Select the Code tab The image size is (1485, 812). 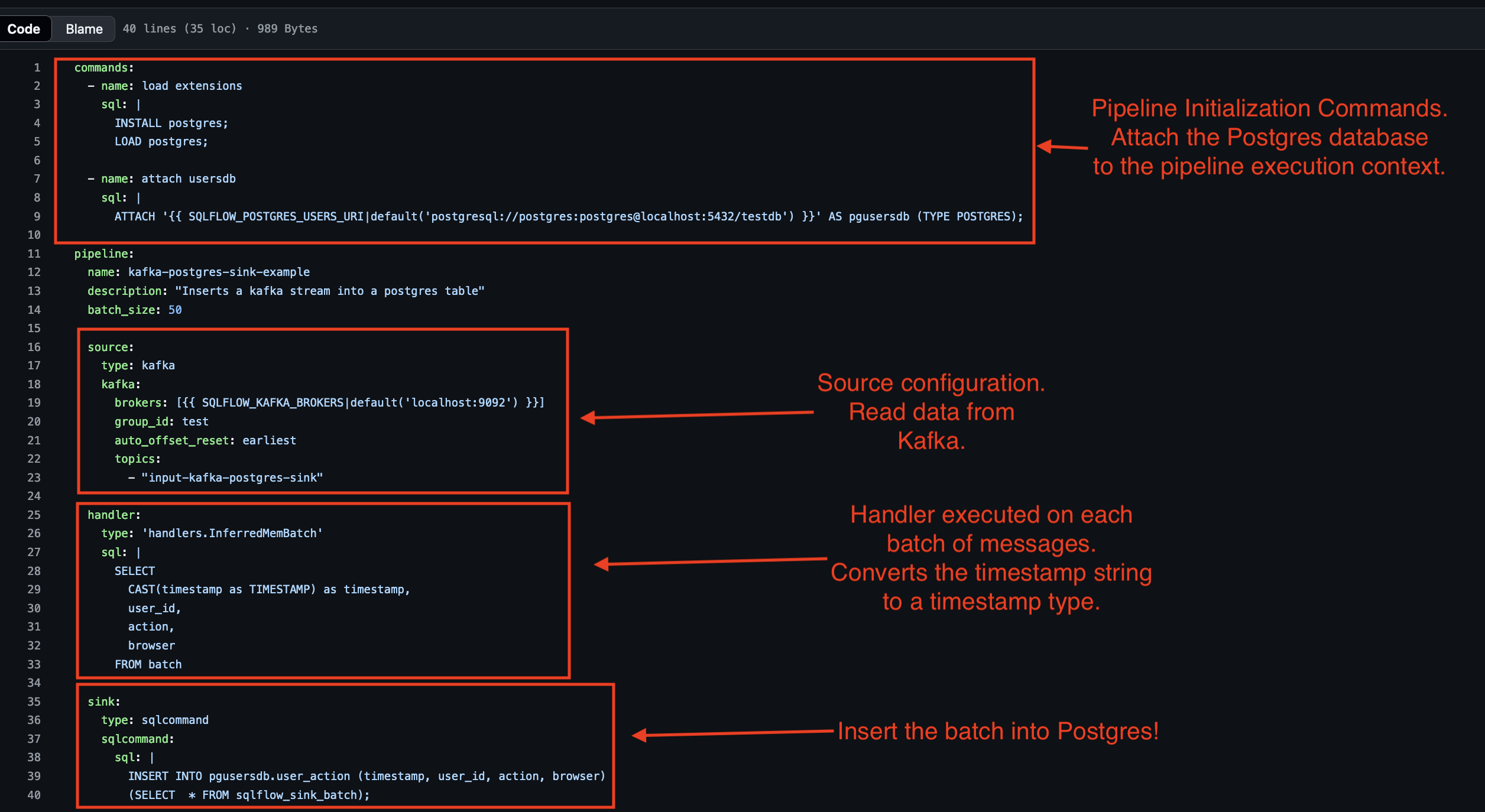point(25,28)
